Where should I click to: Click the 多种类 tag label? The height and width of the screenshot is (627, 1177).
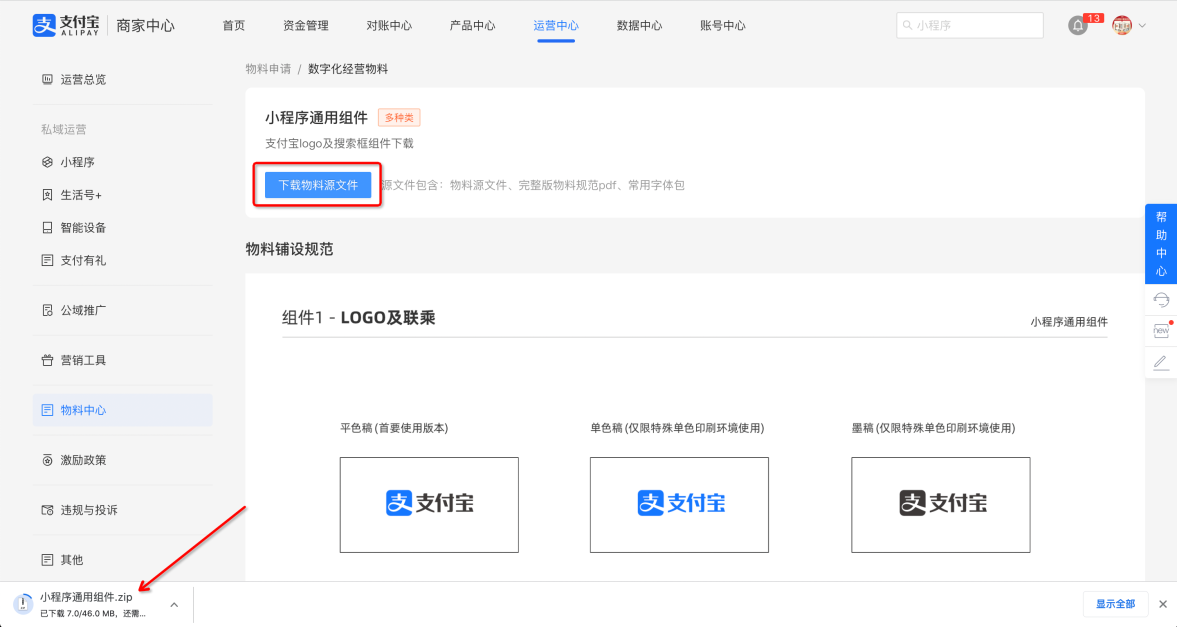(x=399, y=118)
